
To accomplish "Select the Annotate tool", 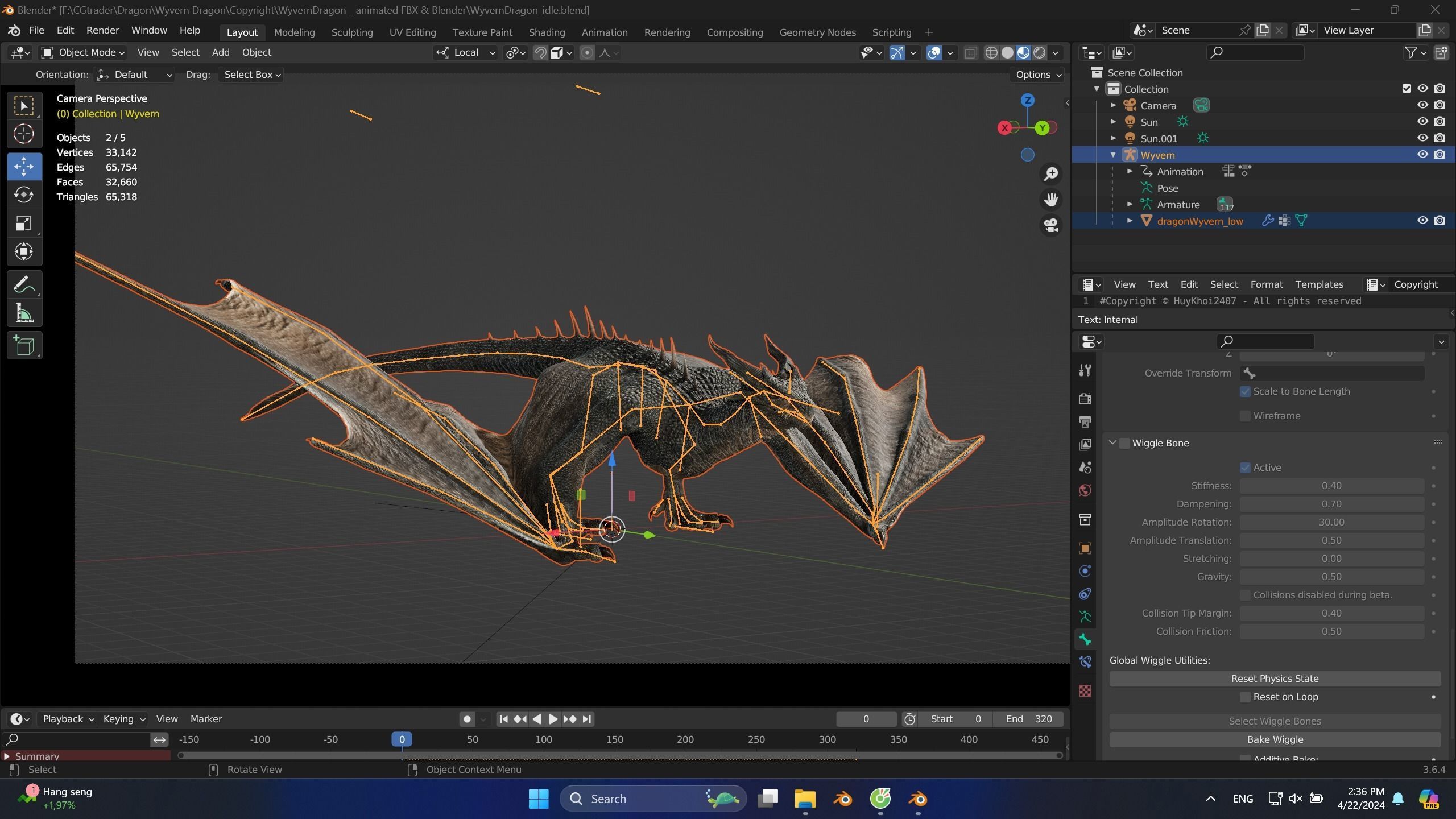I will click(24, 284).
